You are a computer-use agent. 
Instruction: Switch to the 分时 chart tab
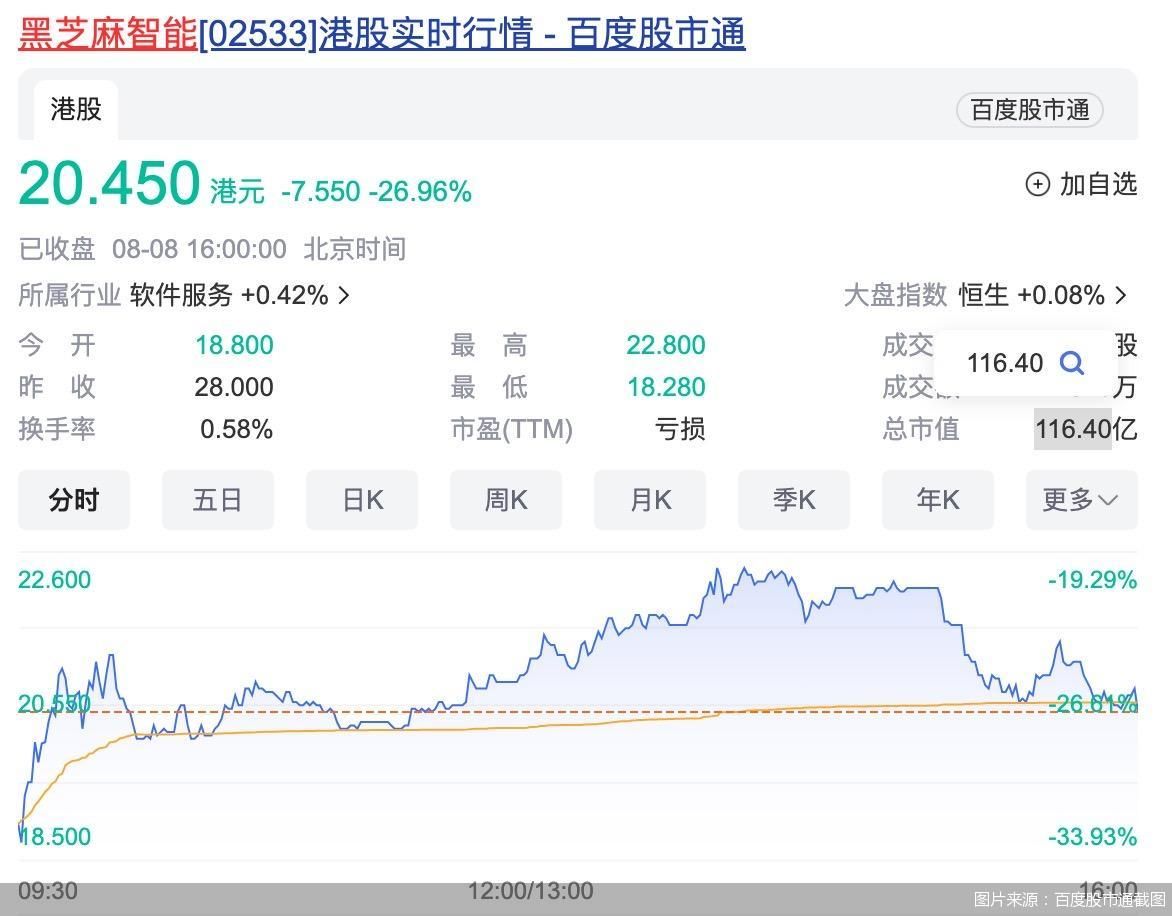coord(74,500)
